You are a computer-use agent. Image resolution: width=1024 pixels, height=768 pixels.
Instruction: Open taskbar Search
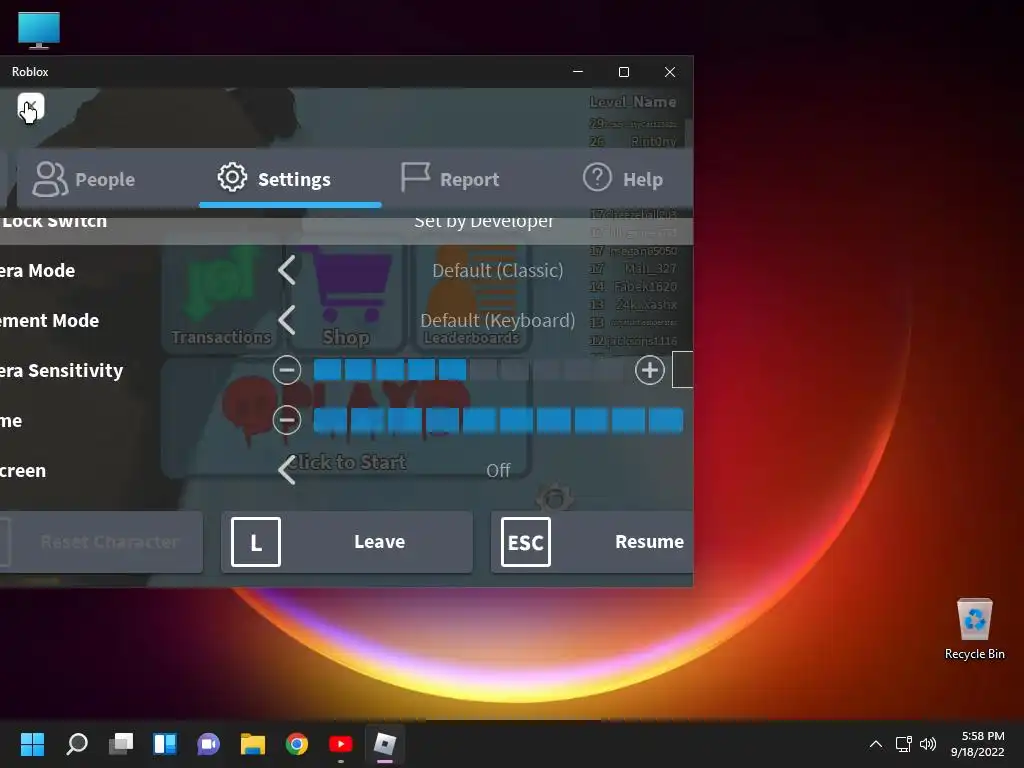coord(77,744)
